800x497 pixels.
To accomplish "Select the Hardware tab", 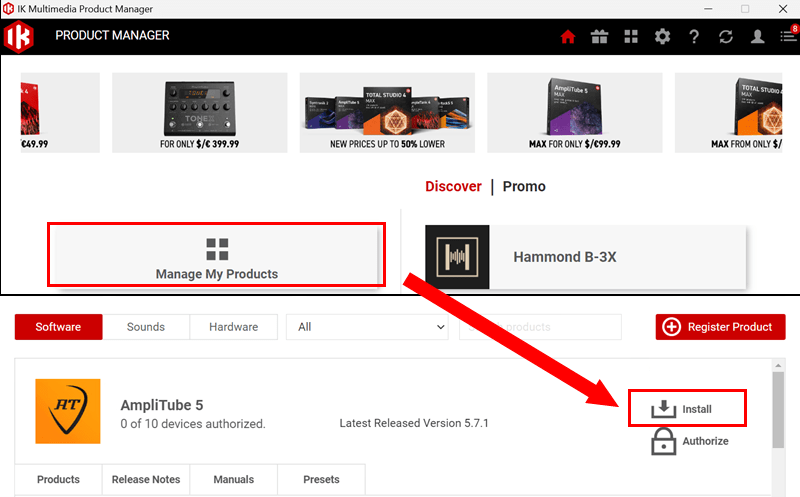I will (234, 327).
